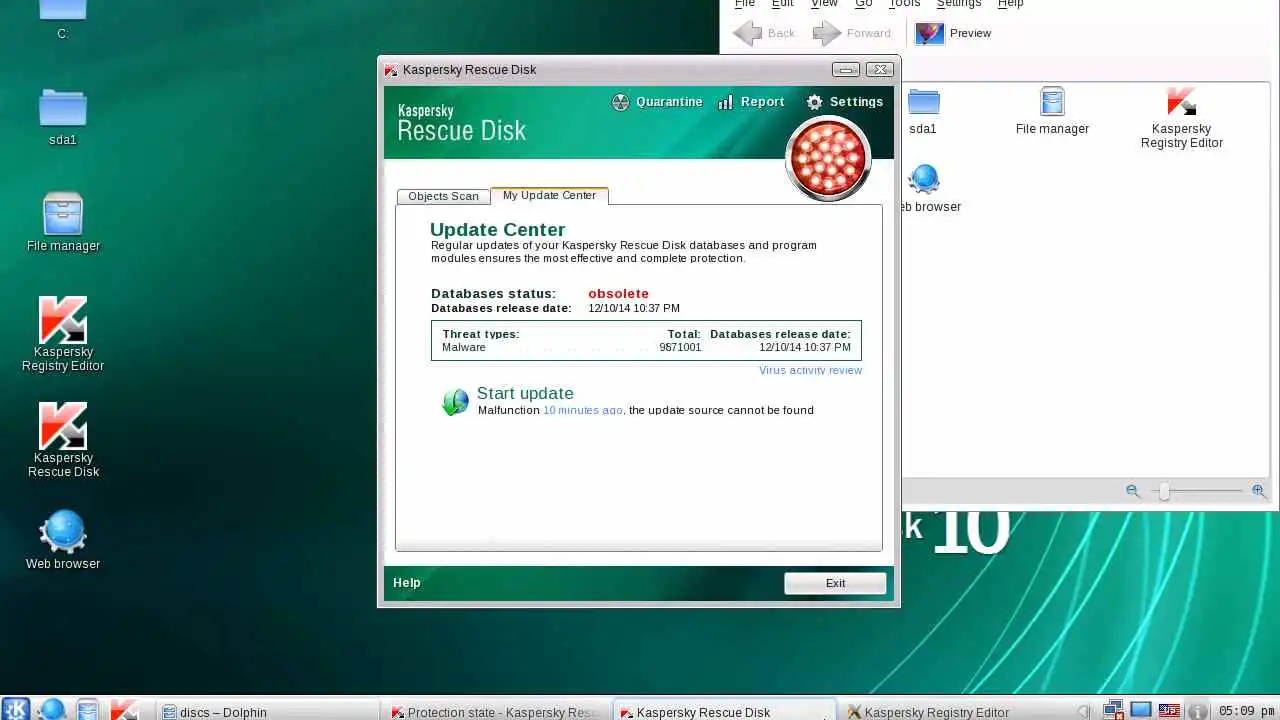Open Kaspersky Rescue Disk Settings

(x=844, y=102)
